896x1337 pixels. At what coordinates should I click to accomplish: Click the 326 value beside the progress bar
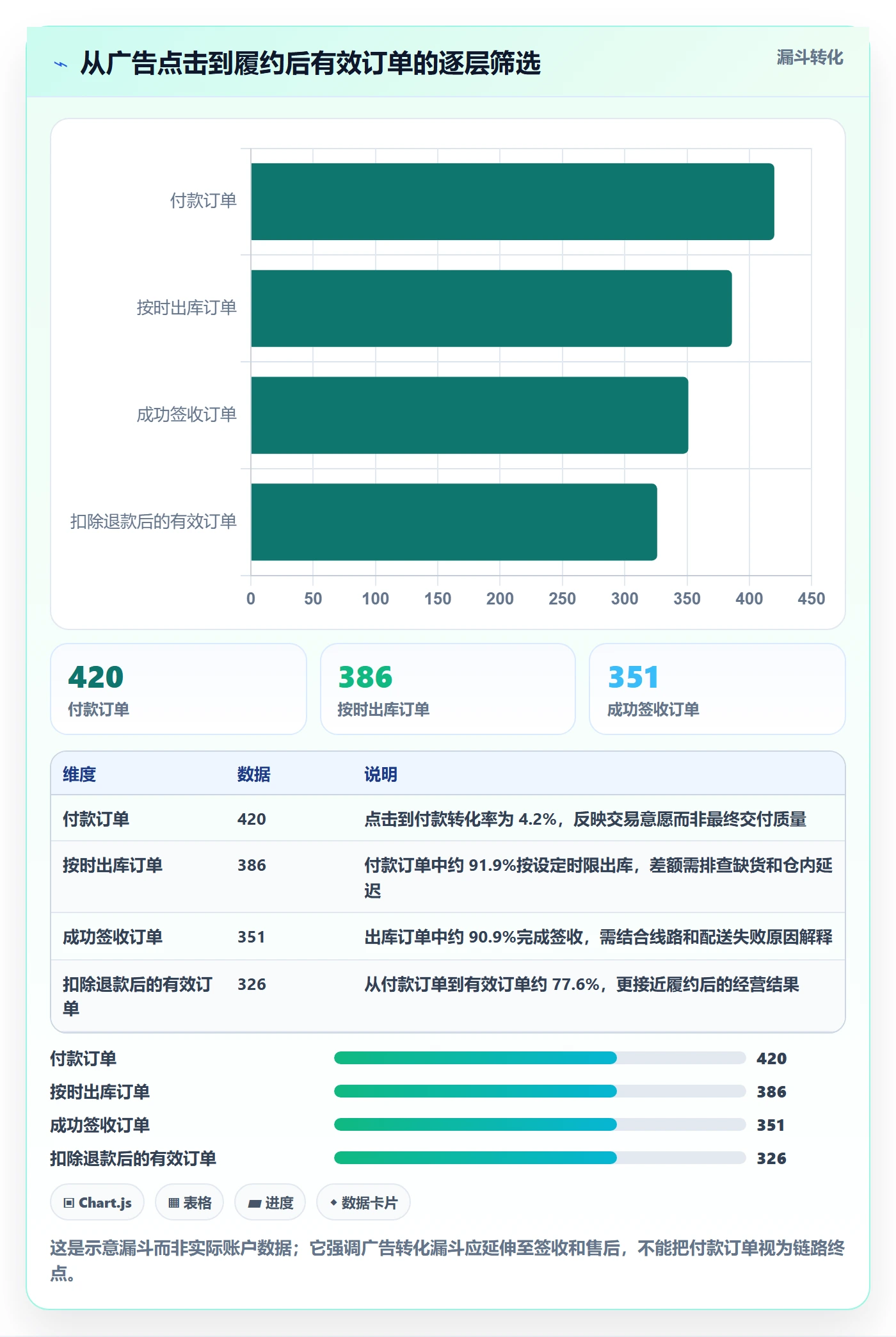(771, 1158)
